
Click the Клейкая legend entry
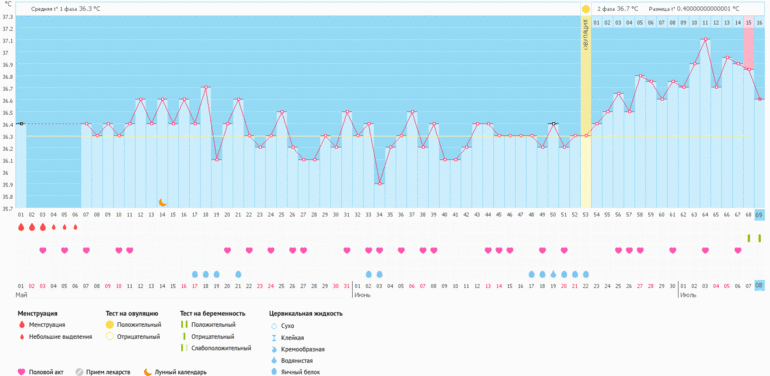[x=292, y=337]
